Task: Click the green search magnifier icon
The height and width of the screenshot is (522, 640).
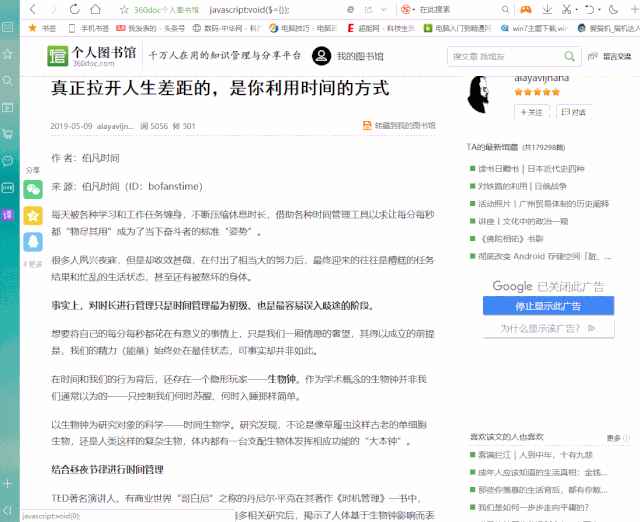Action: pos(569,56)
